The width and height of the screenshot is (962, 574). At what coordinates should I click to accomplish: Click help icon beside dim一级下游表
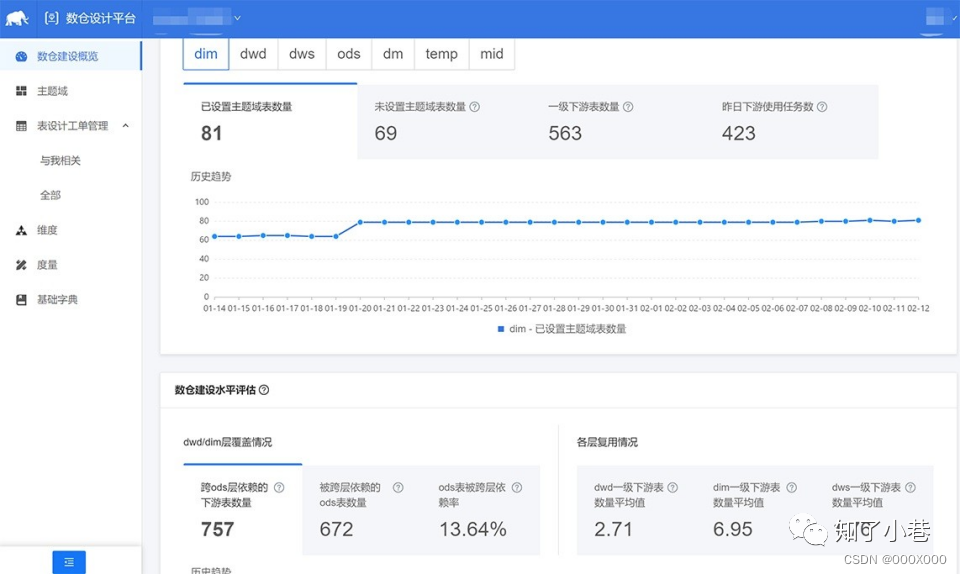[791, 488]
